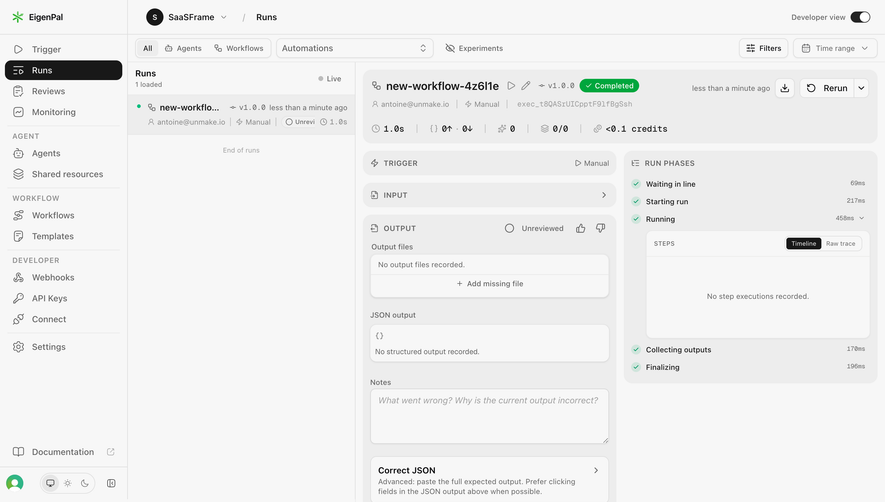Select the Agents filter tab
Viewport: 885px width, 502px height.
point(183,48)
